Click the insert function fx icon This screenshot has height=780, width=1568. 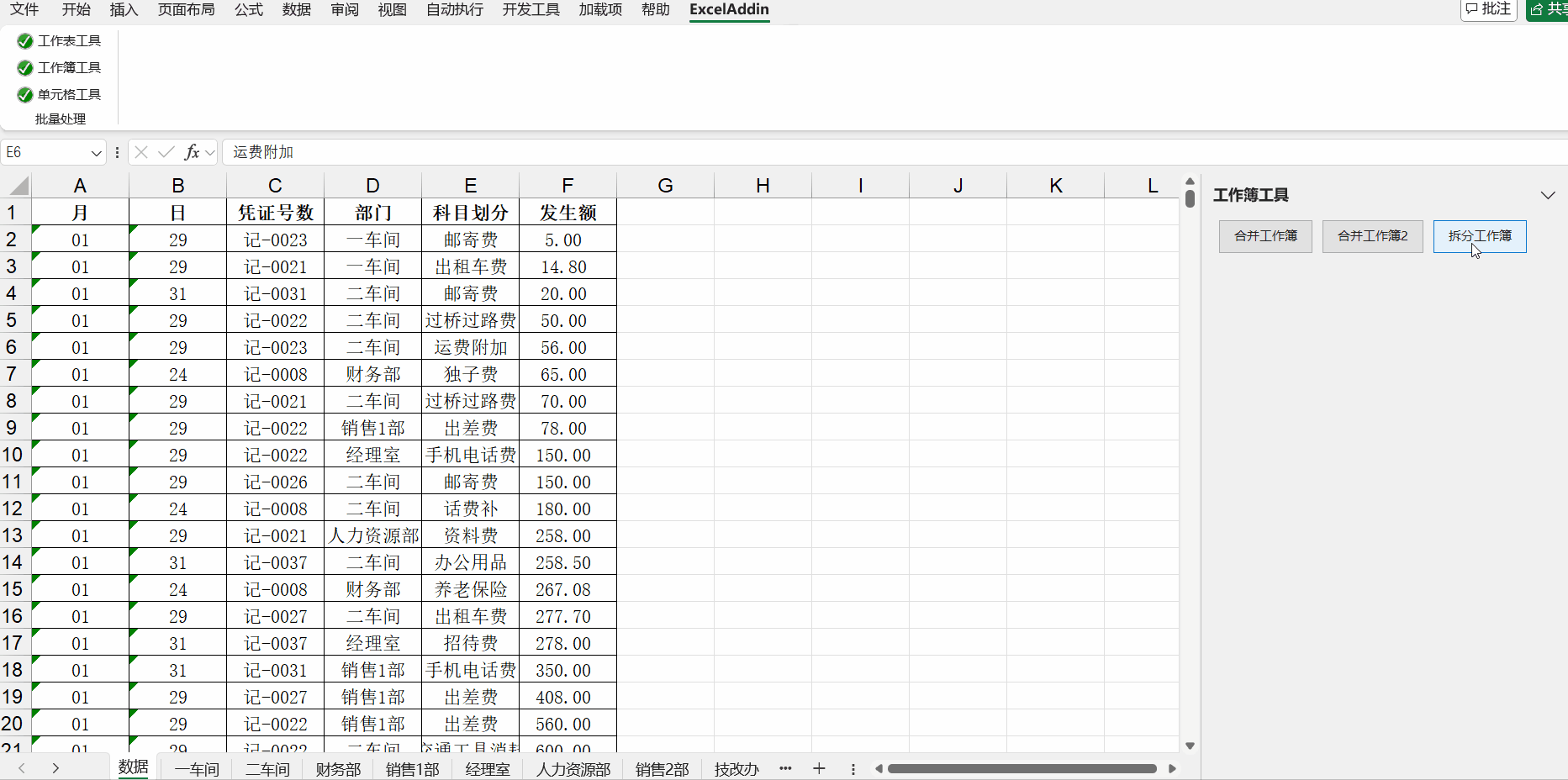[x=192, y=152]
